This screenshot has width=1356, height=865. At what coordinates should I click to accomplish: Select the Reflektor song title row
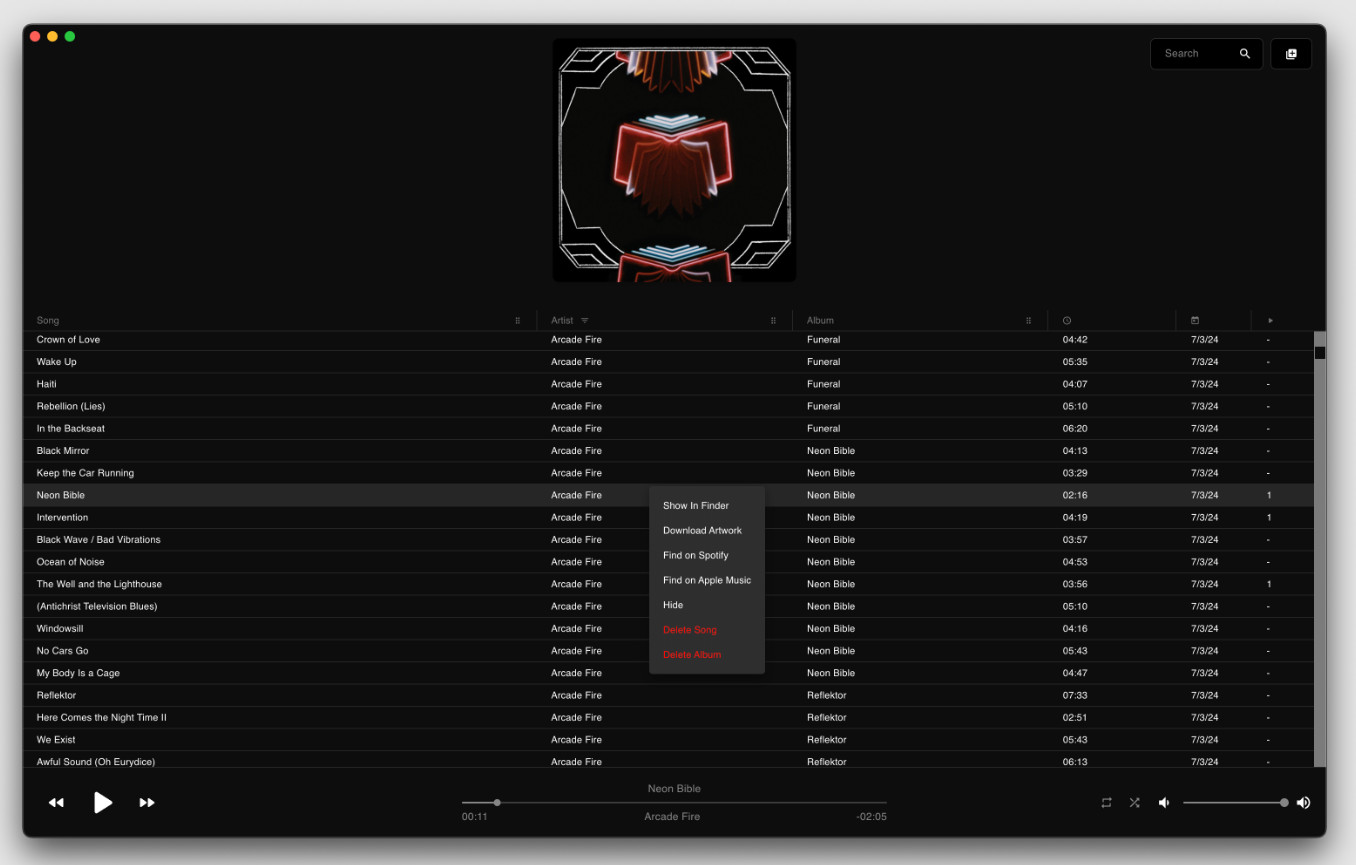(668, 695)
